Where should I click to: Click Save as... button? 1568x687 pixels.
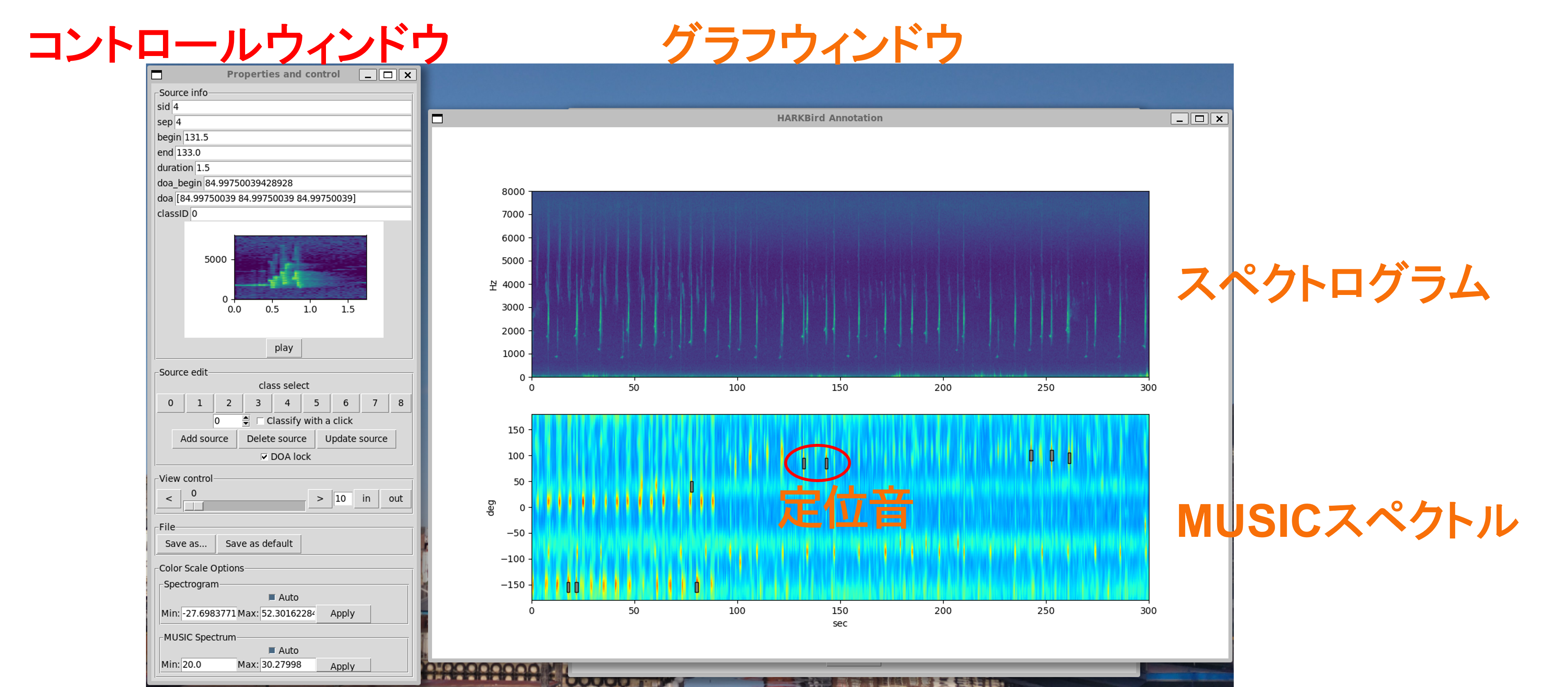point(186,544)
